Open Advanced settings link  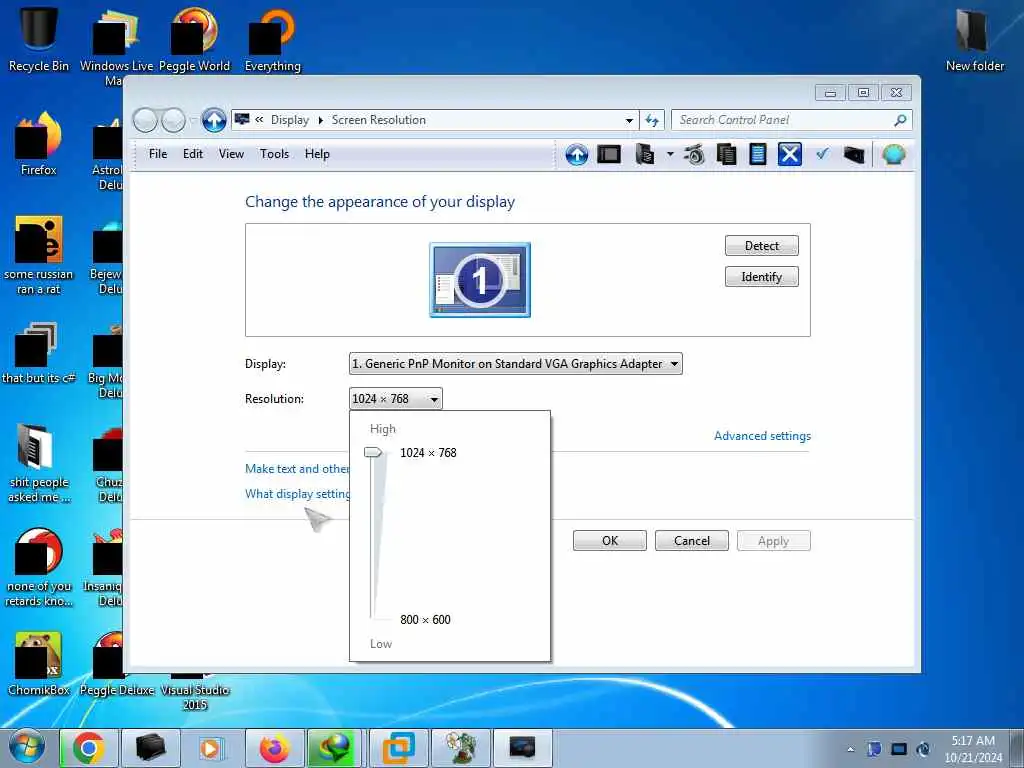pos(762,436)
